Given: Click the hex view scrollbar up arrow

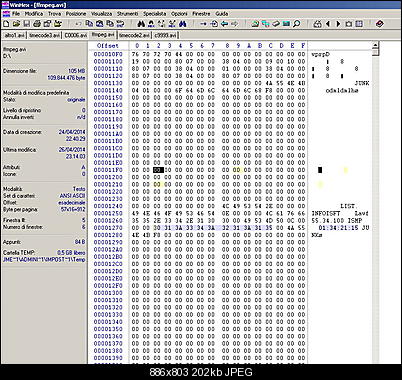Looking at the screenshot, I should 375,45.
